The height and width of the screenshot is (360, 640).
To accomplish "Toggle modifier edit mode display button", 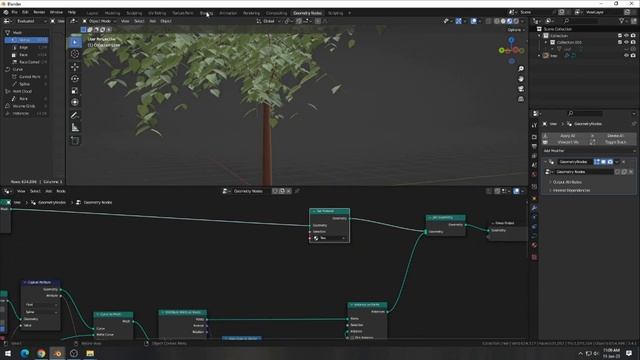I will click(597, 162).
